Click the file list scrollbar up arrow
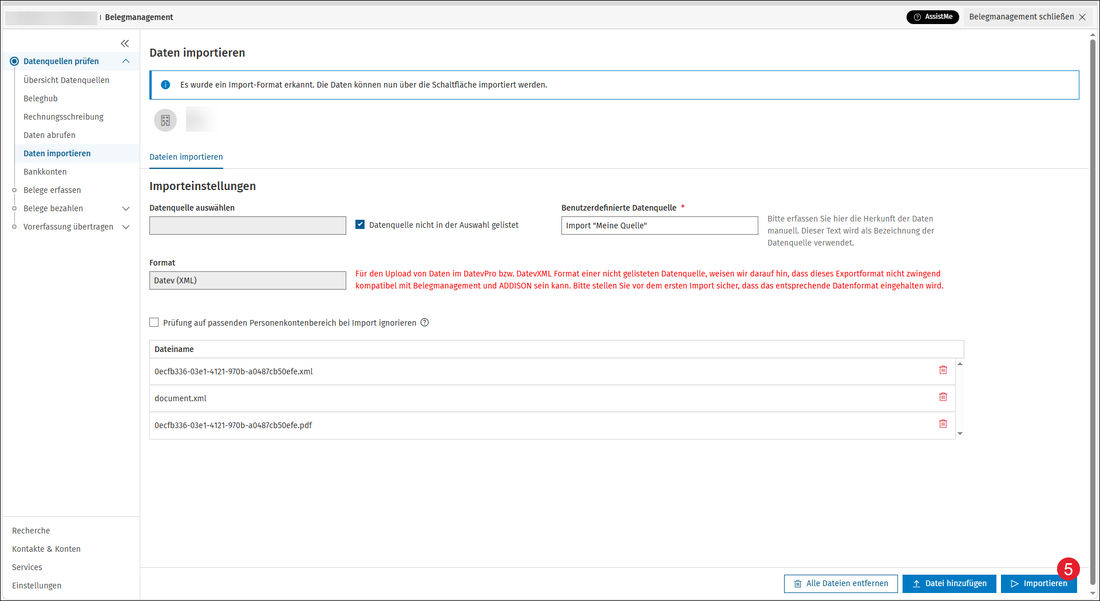Viewport: 1100px width, 601px height. [x=960, y=364]
